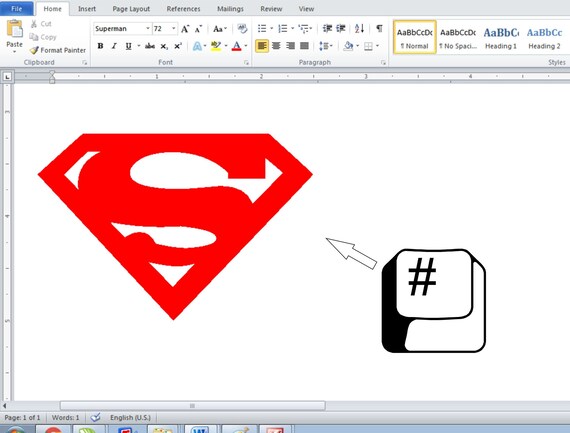Apply yellow text highlight color
The height and width of the screenshot is (433, 570).
216,46
